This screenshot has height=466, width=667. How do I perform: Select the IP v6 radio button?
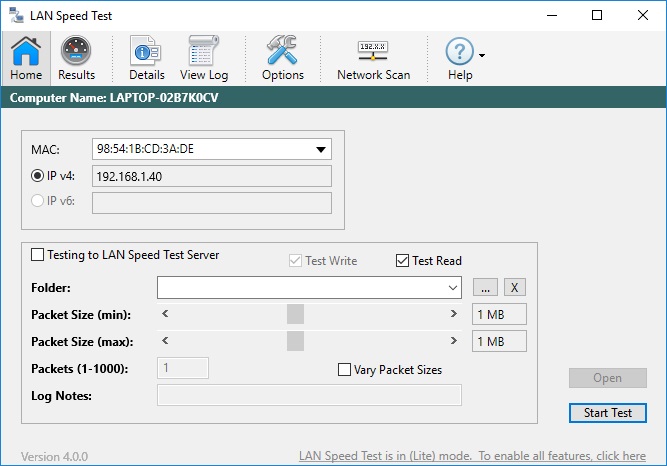(x=37, y=200)
